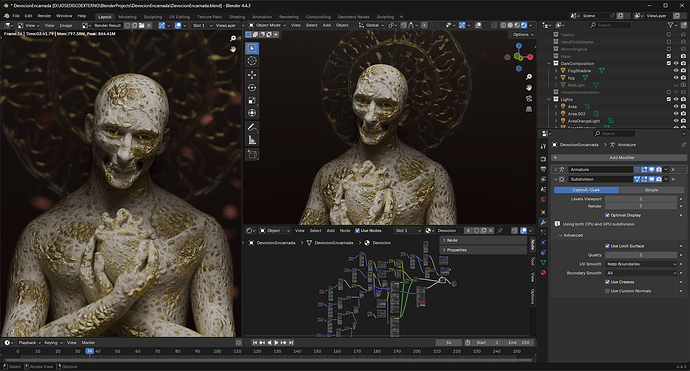Open the Object Data properties tab (green triangle)

(x=543, y=262)
